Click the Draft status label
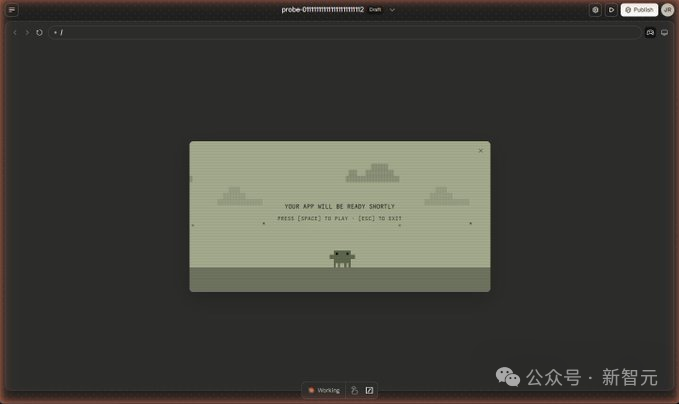This screenshot has width=679, height=404. [375, 10]
